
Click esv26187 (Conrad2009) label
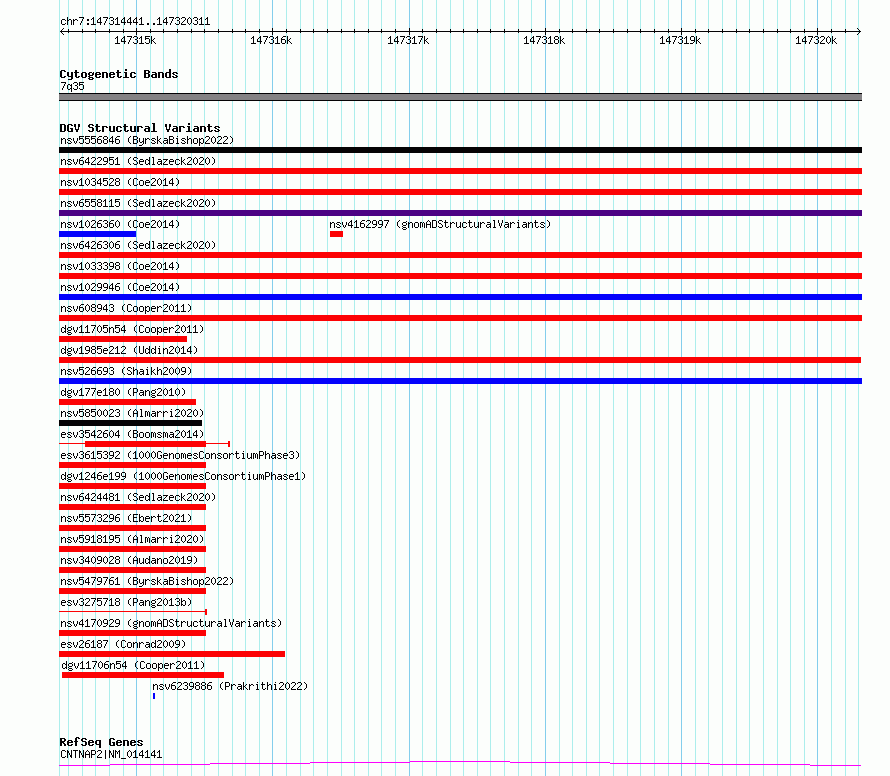[123, 644]
